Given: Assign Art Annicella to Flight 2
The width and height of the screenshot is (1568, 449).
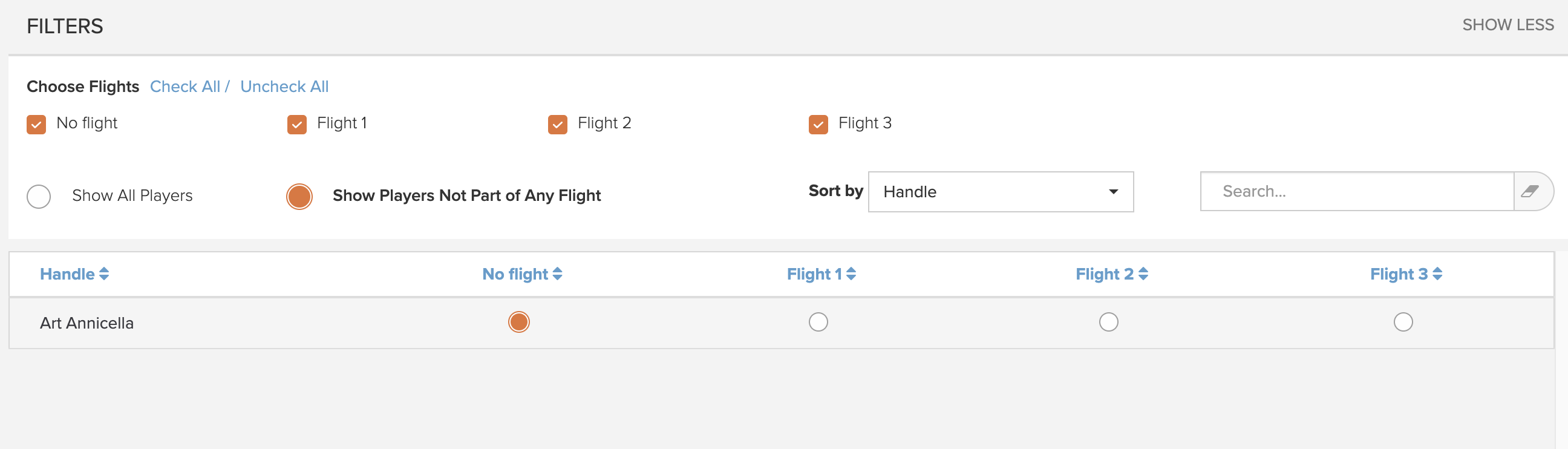Looking at the screenshot, I should (x=1108, y=322).
